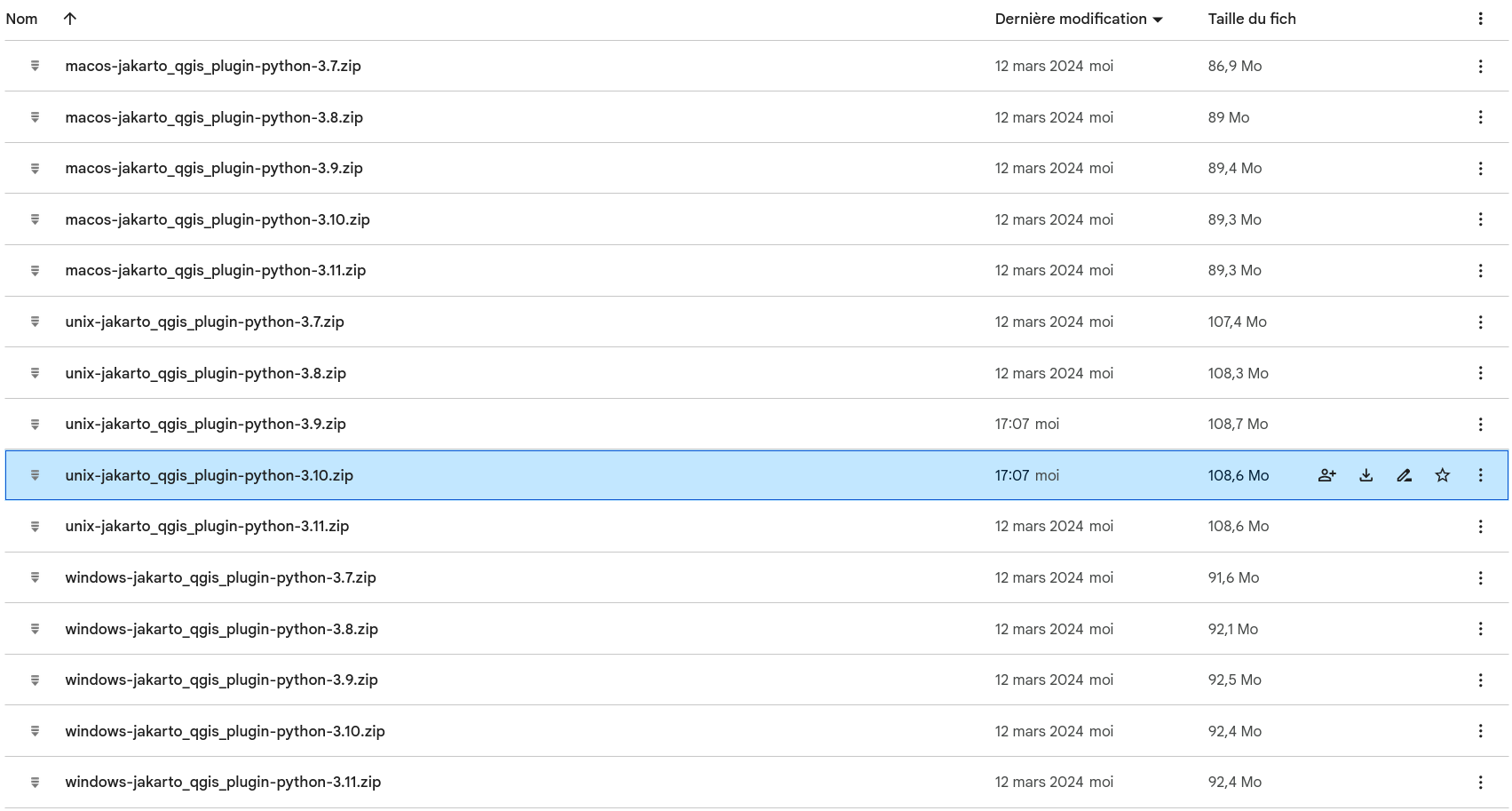Open more actions for macos python-3.7.zip
Screen dimensions: 1512x811
click(1480, 66)
